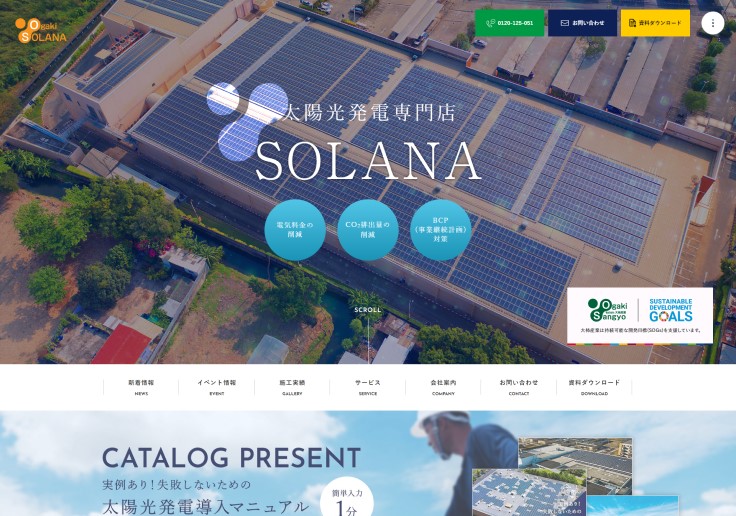Call the 0120-125-051 phone button
This screenshot has width=736, height=516.
click(509, 23)
